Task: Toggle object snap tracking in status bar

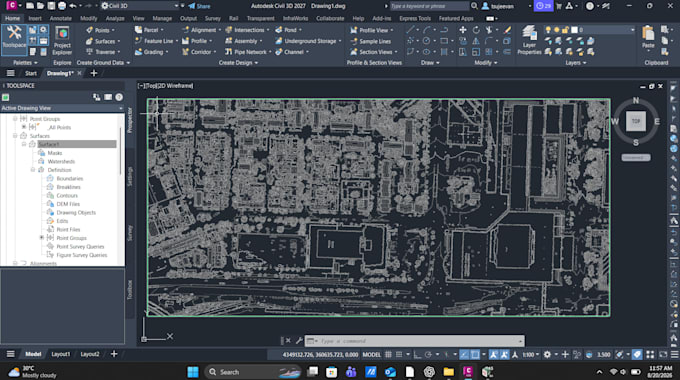Action: (x=464, y=354)
